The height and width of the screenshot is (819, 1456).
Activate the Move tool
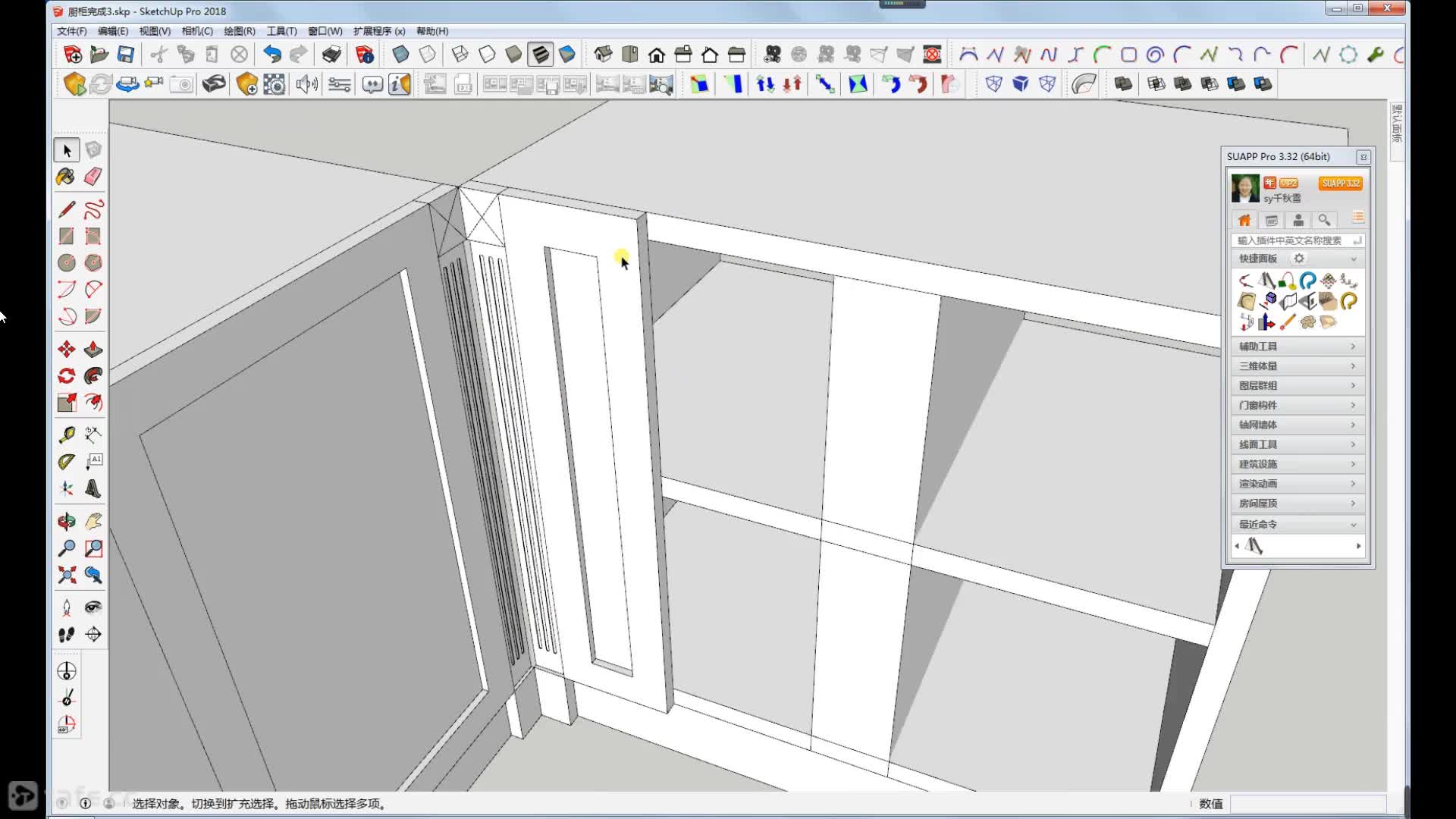coord(67,349)
